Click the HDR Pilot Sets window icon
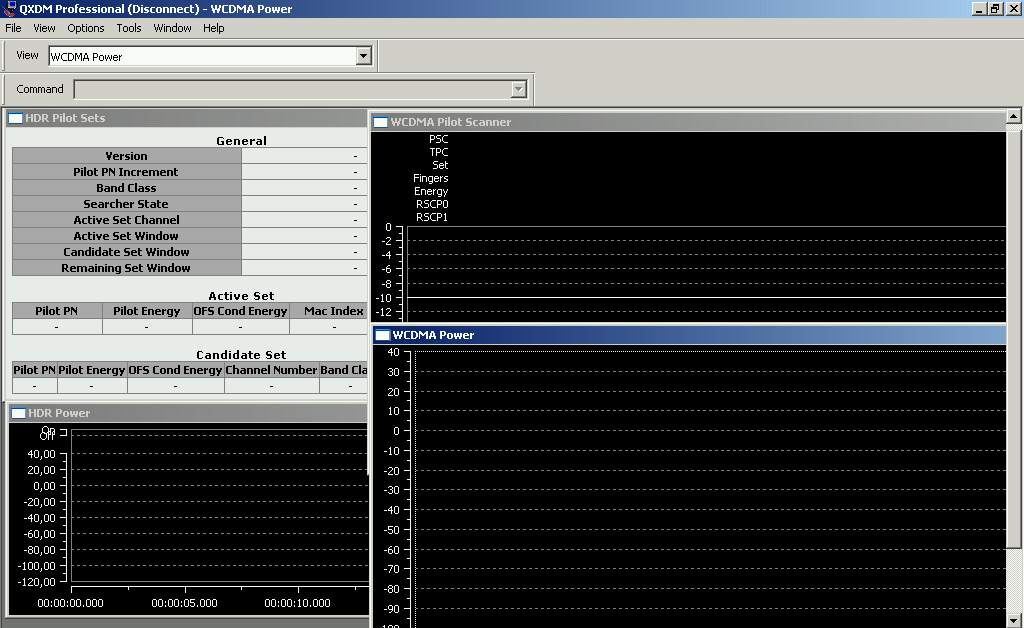The image size is (1024, 628). click(x=15, y=118)
